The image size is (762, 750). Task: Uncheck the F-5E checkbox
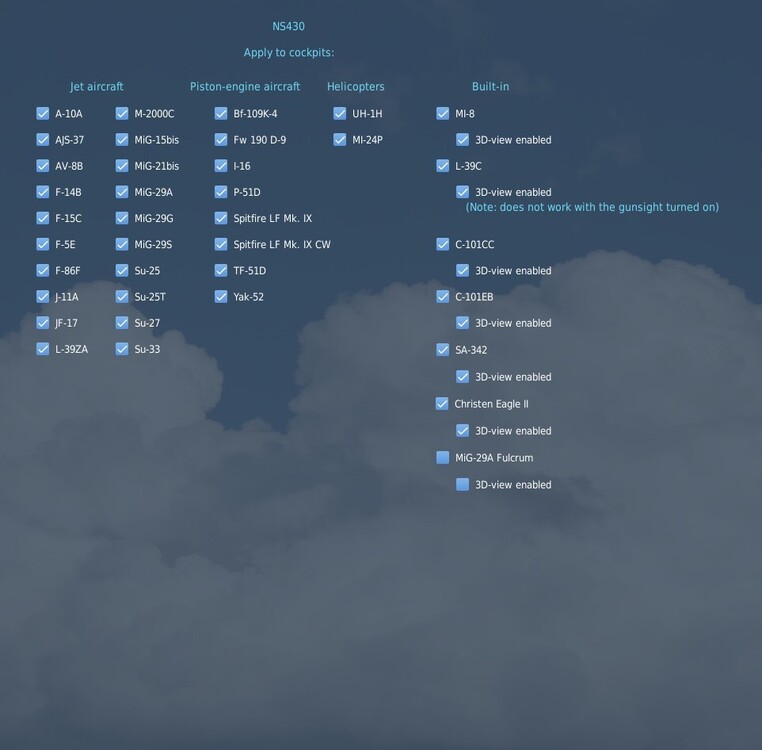point(43,244)
